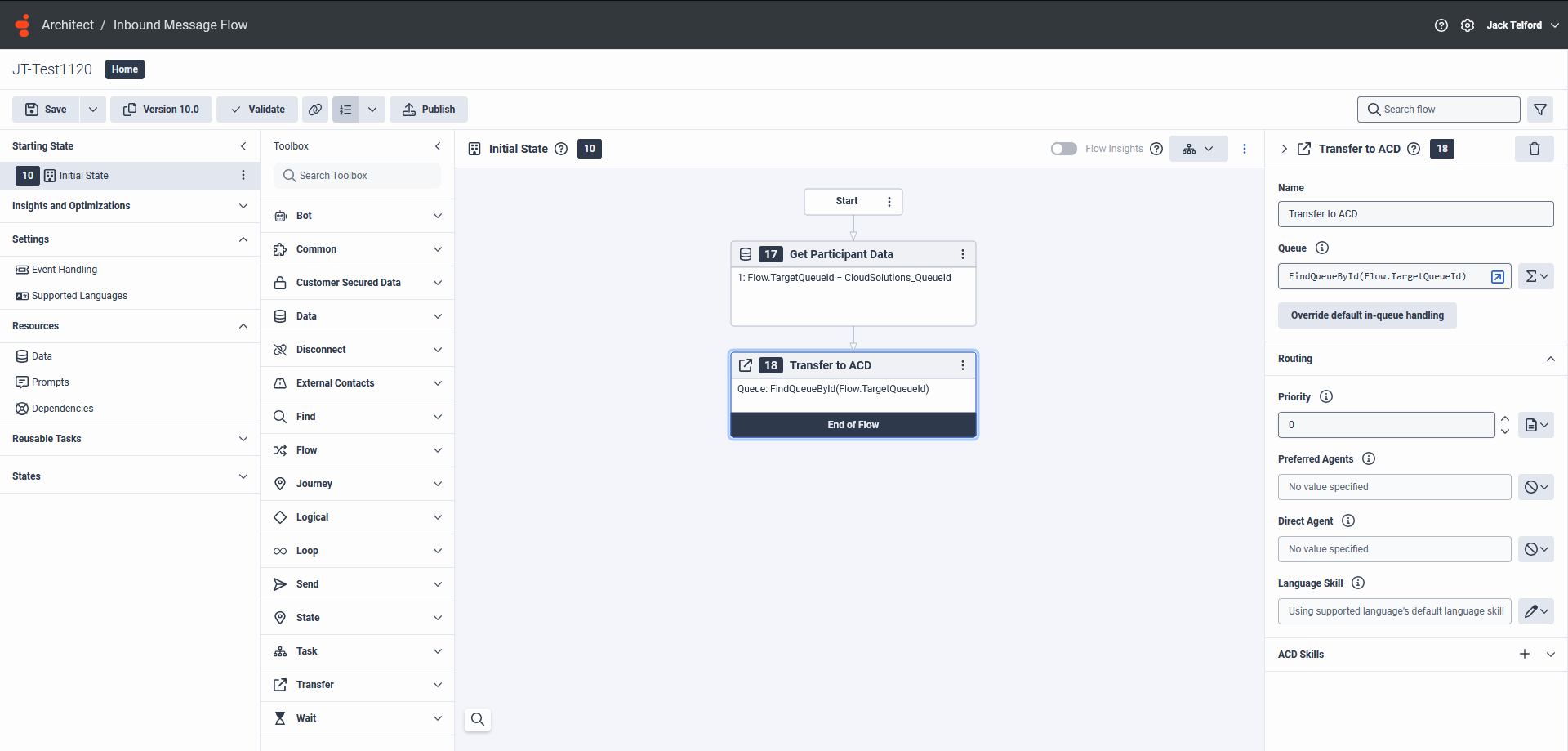Increase Priority using the up stepper arrow
Screen dimensions: 1568x751
[x=1505, y=418]
